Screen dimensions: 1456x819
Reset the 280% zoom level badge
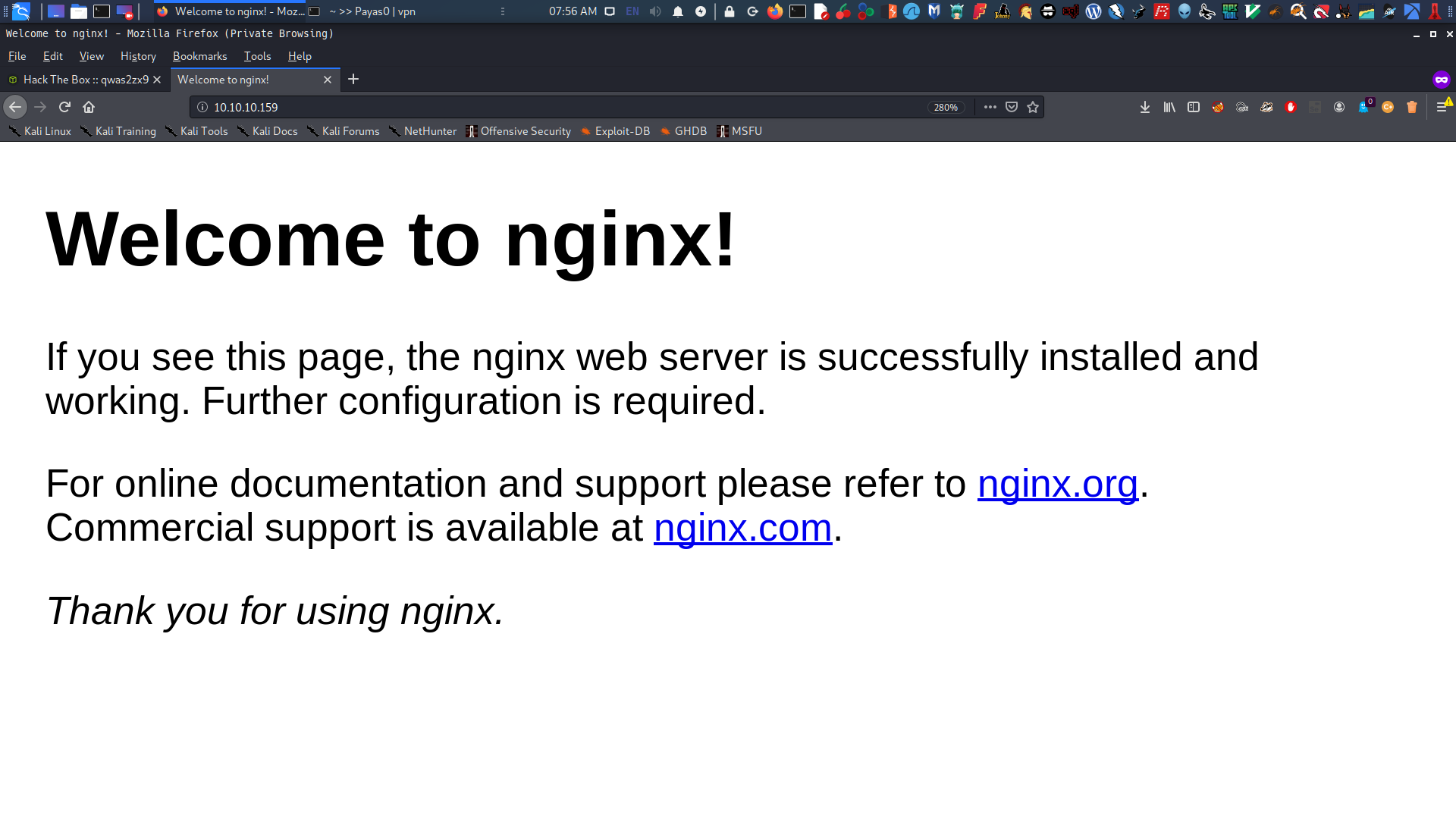coord(946,108)
